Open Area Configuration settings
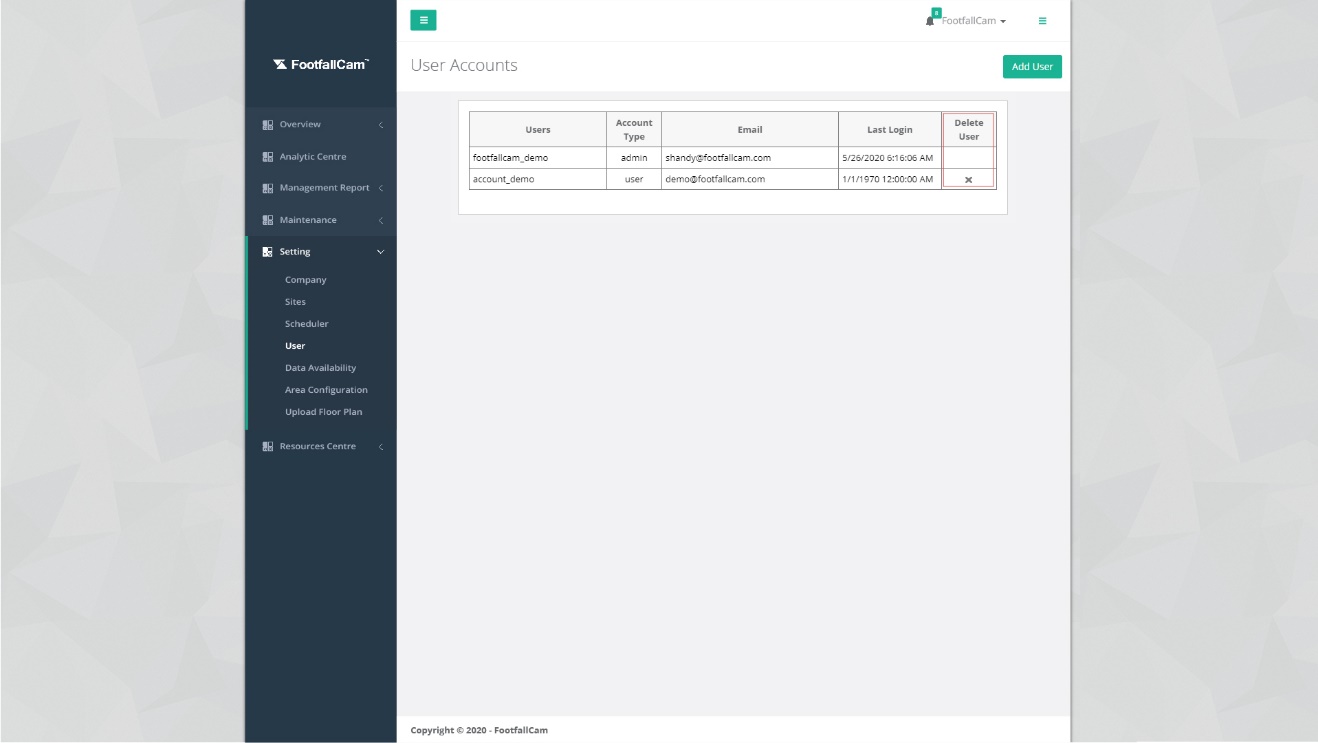This screenshot has height=743, width=1318. pos(326,390)
